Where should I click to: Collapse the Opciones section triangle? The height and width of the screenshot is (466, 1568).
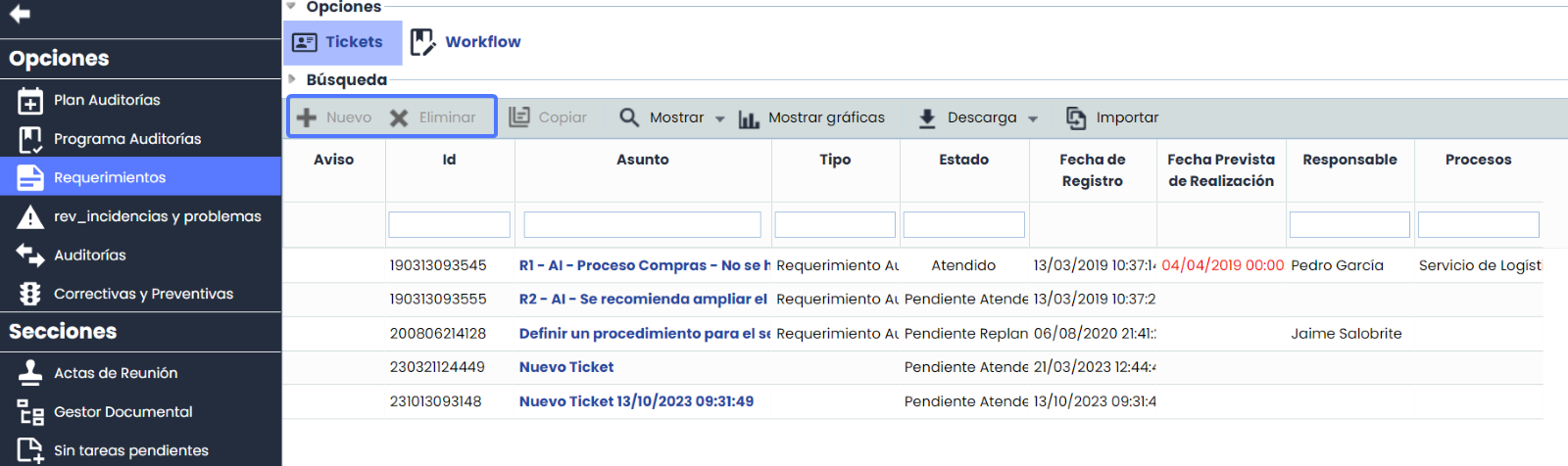(291, 7)
